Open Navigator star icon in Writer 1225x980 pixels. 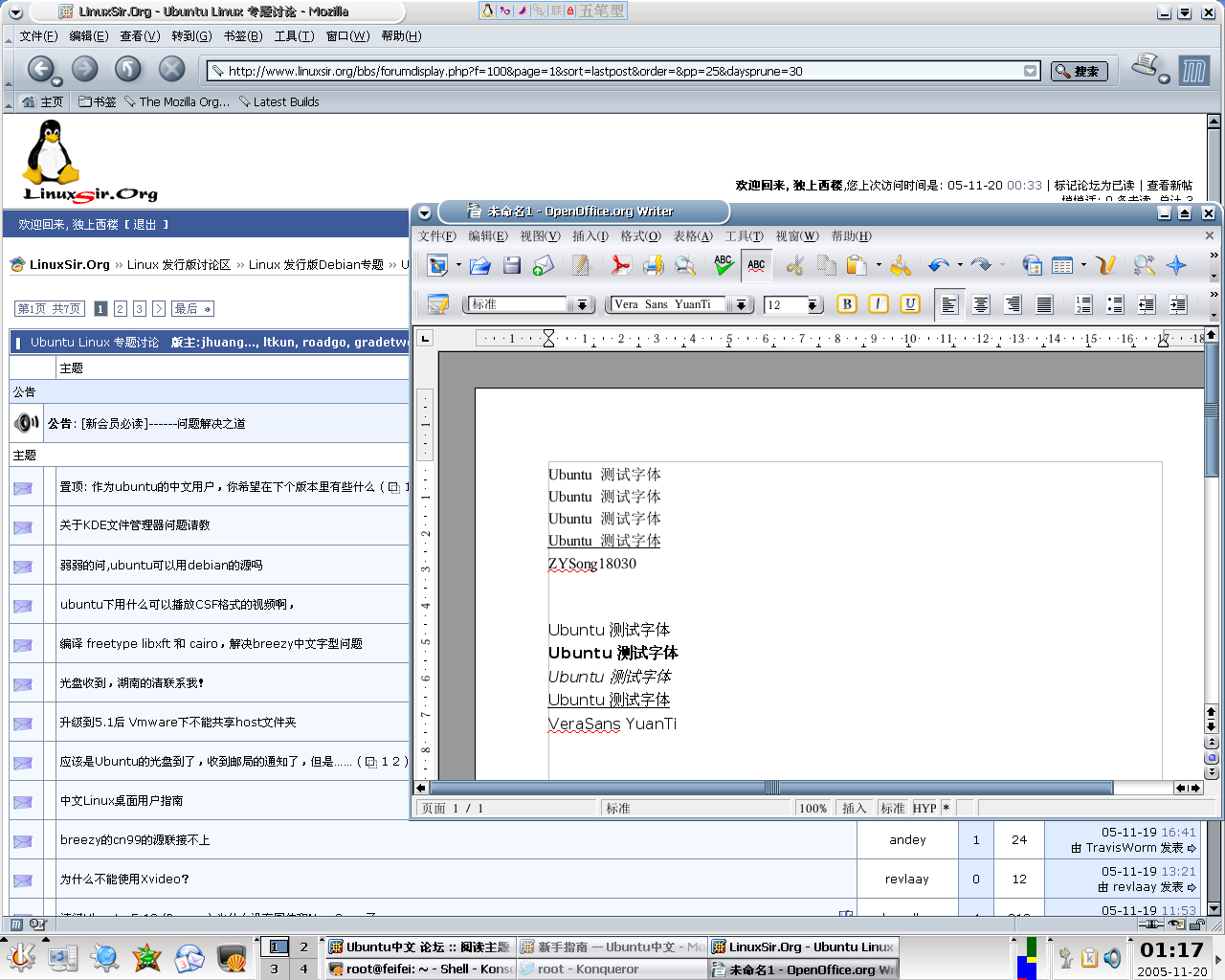click(1176, 265)
